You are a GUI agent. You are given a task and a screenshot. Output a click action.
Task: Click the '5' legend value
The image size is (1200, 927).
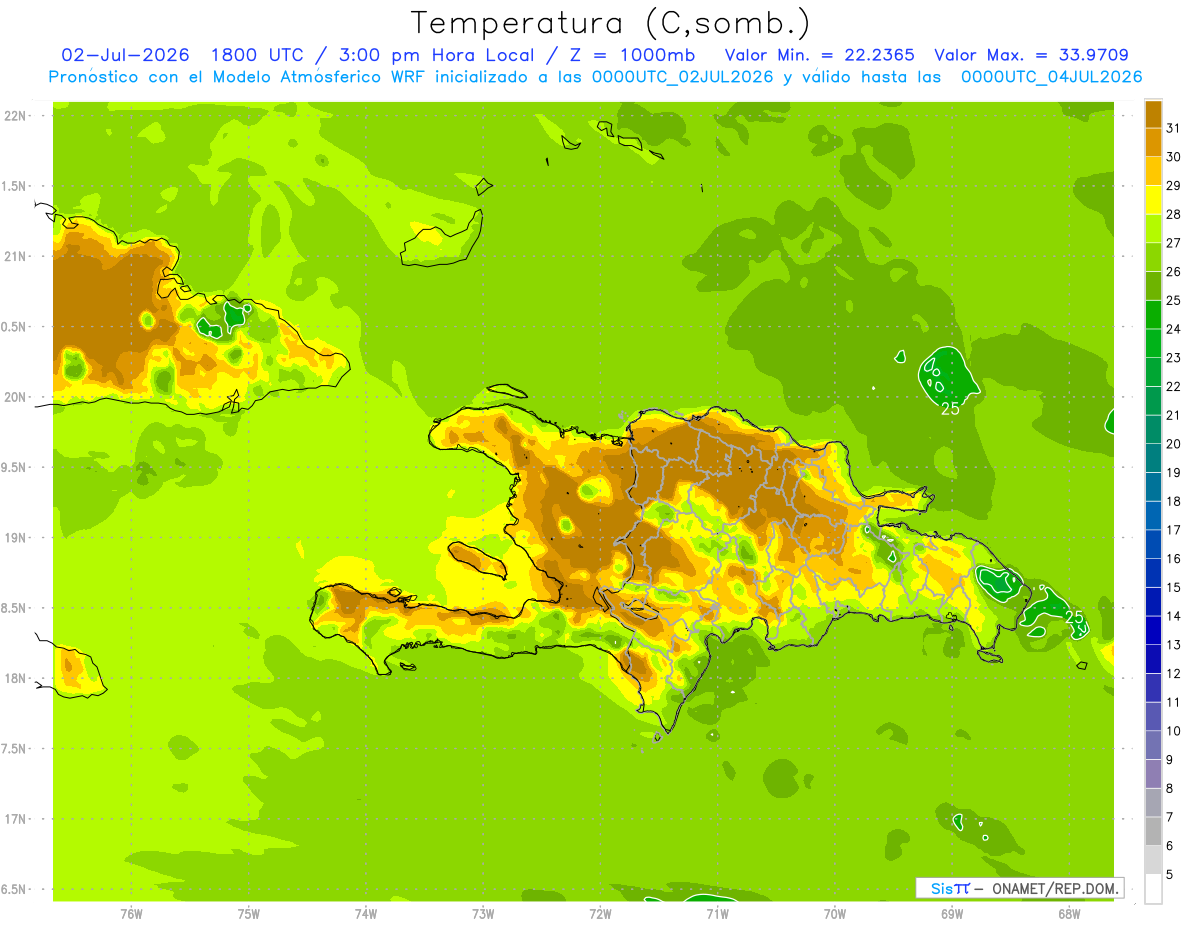point(1170,875)
